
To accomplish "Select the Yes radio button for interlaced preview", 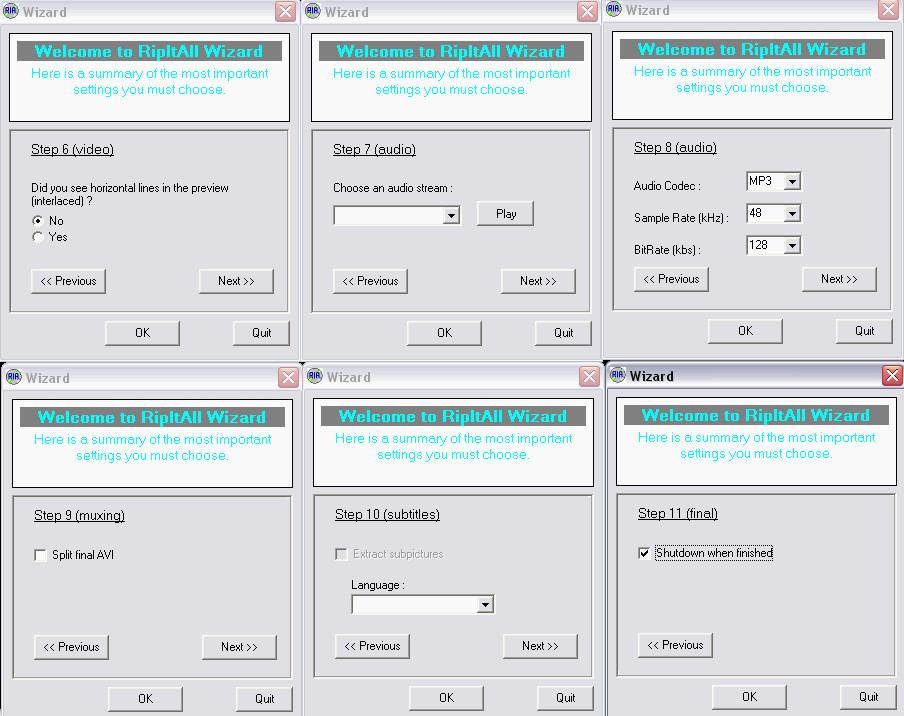I will tap(38, 237).
